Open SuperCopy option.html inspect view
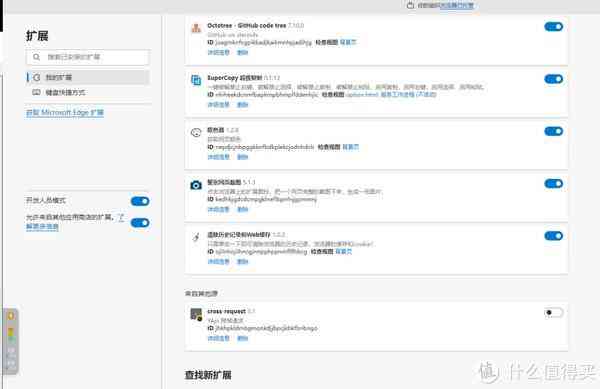 [362, 94]
